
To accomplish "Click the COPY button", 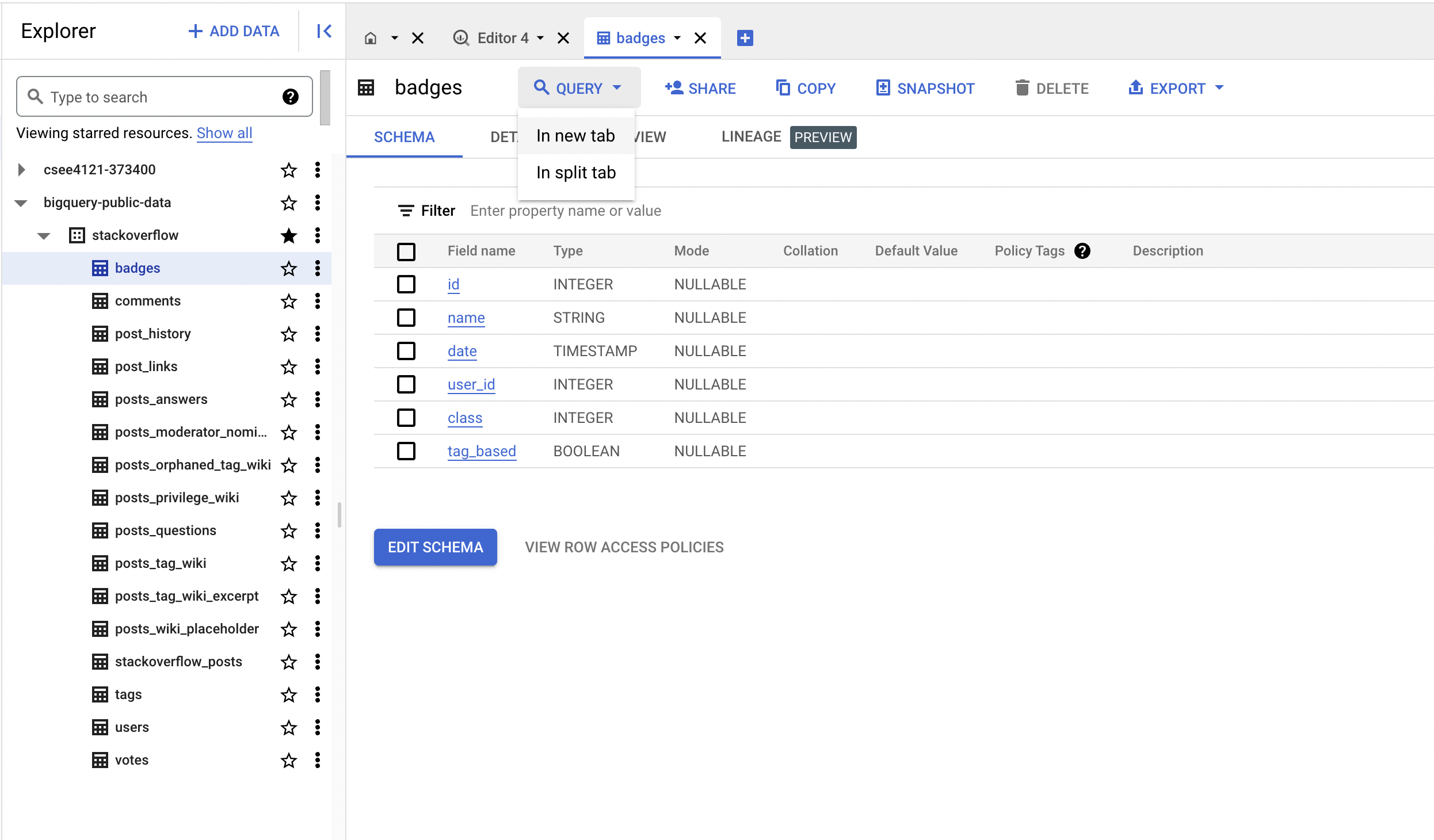I will 806,88.
